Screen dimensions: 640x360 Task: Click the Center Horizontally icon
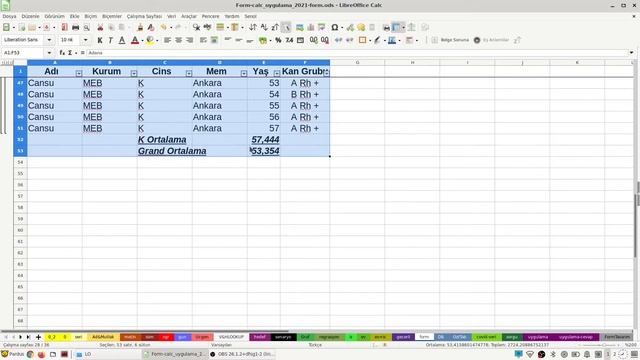[178, 40]
